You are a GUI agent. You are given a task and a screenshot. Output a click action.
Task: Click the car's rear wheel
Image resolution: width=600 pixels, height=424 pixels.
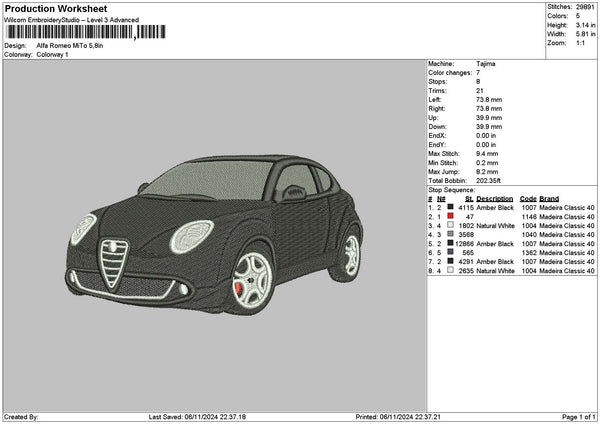(x=350, y=255)
